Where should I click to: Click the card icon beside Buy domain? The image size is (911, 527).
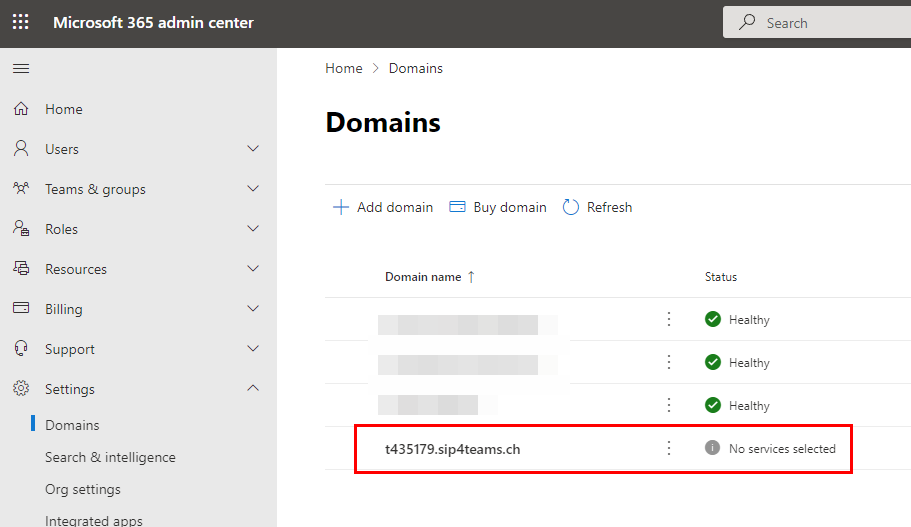coord(457,207)
